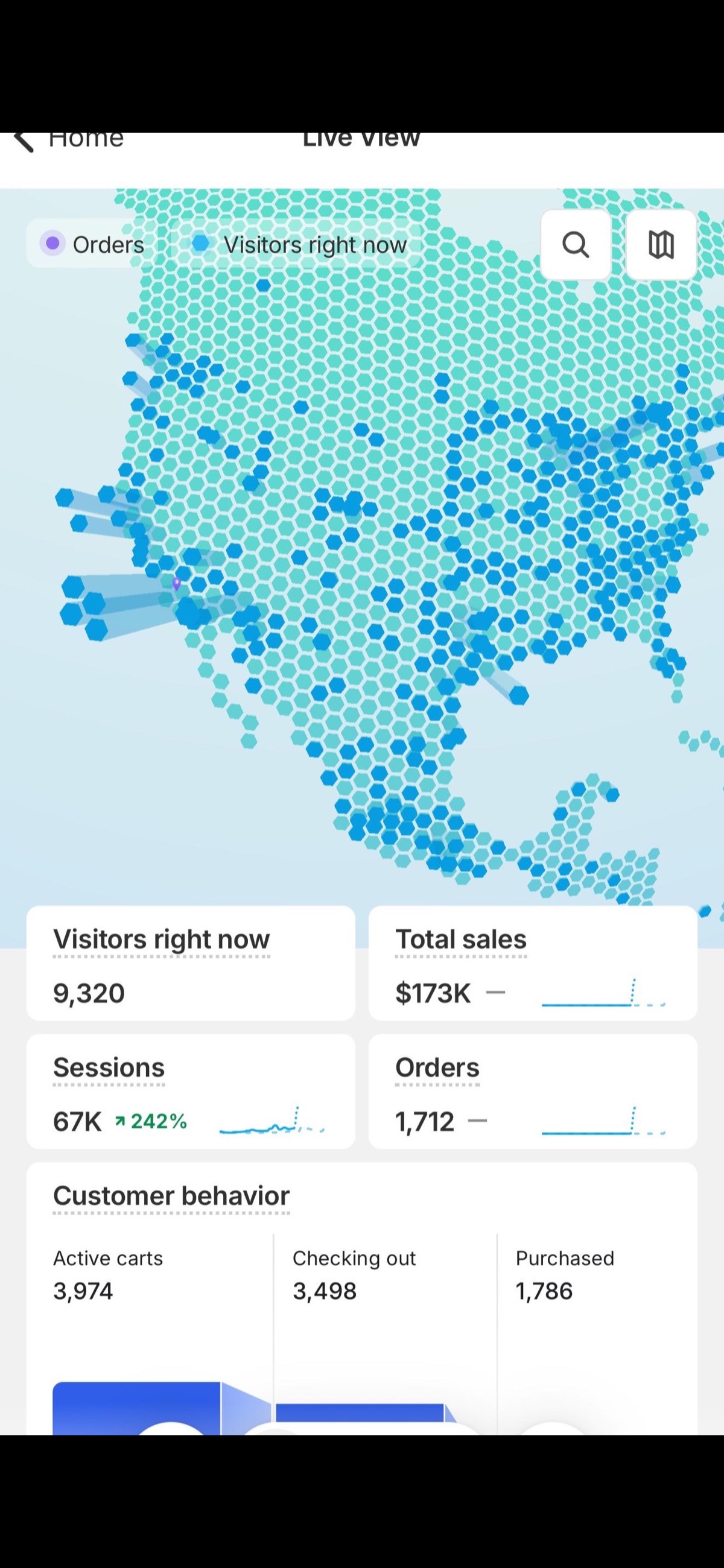Switch the map view style
Viewport: 724px width, 1568px height.
pos(661,245)
